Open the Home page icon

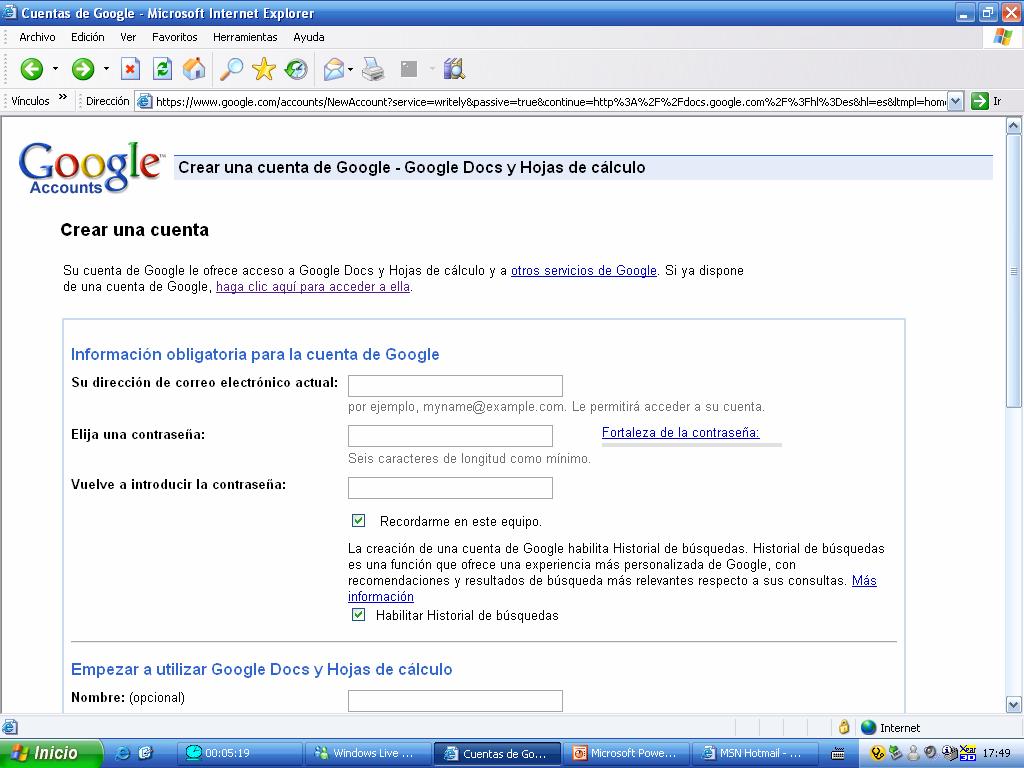click(x=194, y=69)
